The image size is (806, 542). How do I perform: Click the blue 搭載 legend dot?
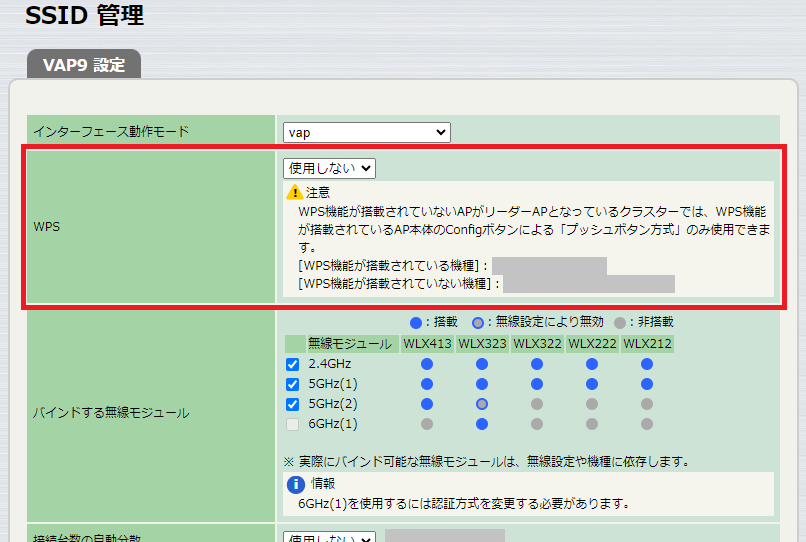coord(416,322)
